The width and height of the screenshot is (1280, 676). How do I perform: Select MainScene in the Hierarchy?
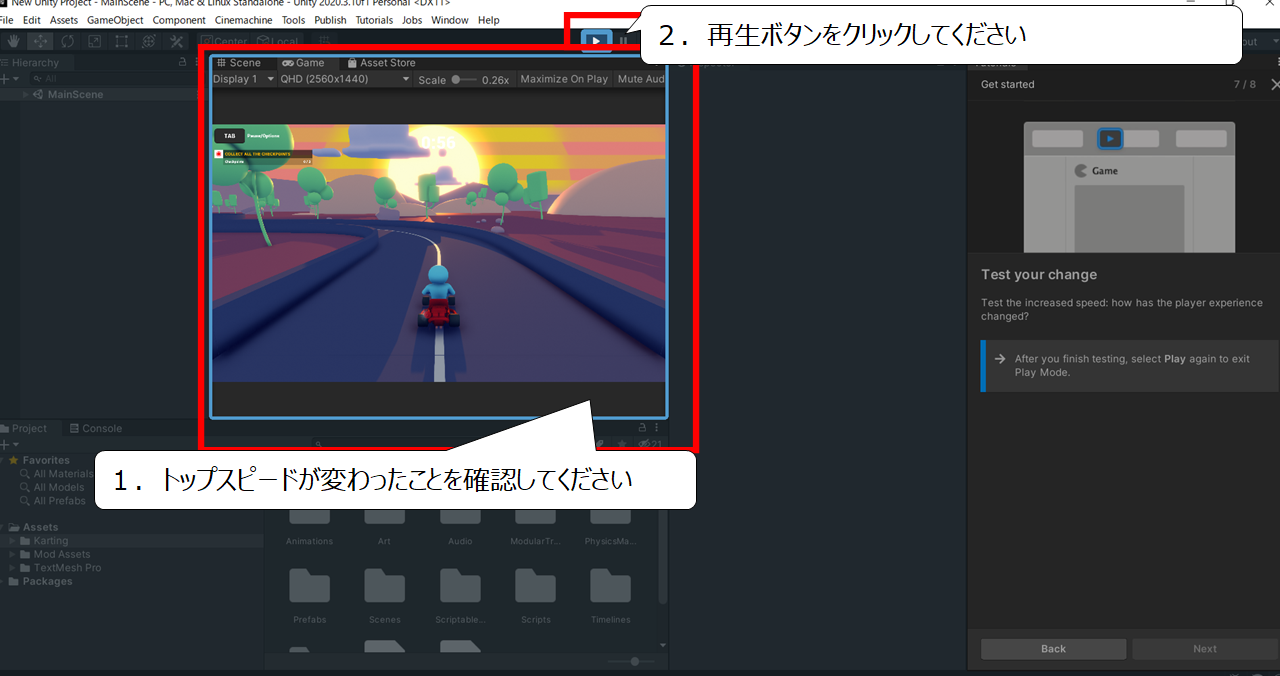click(75, 94)
